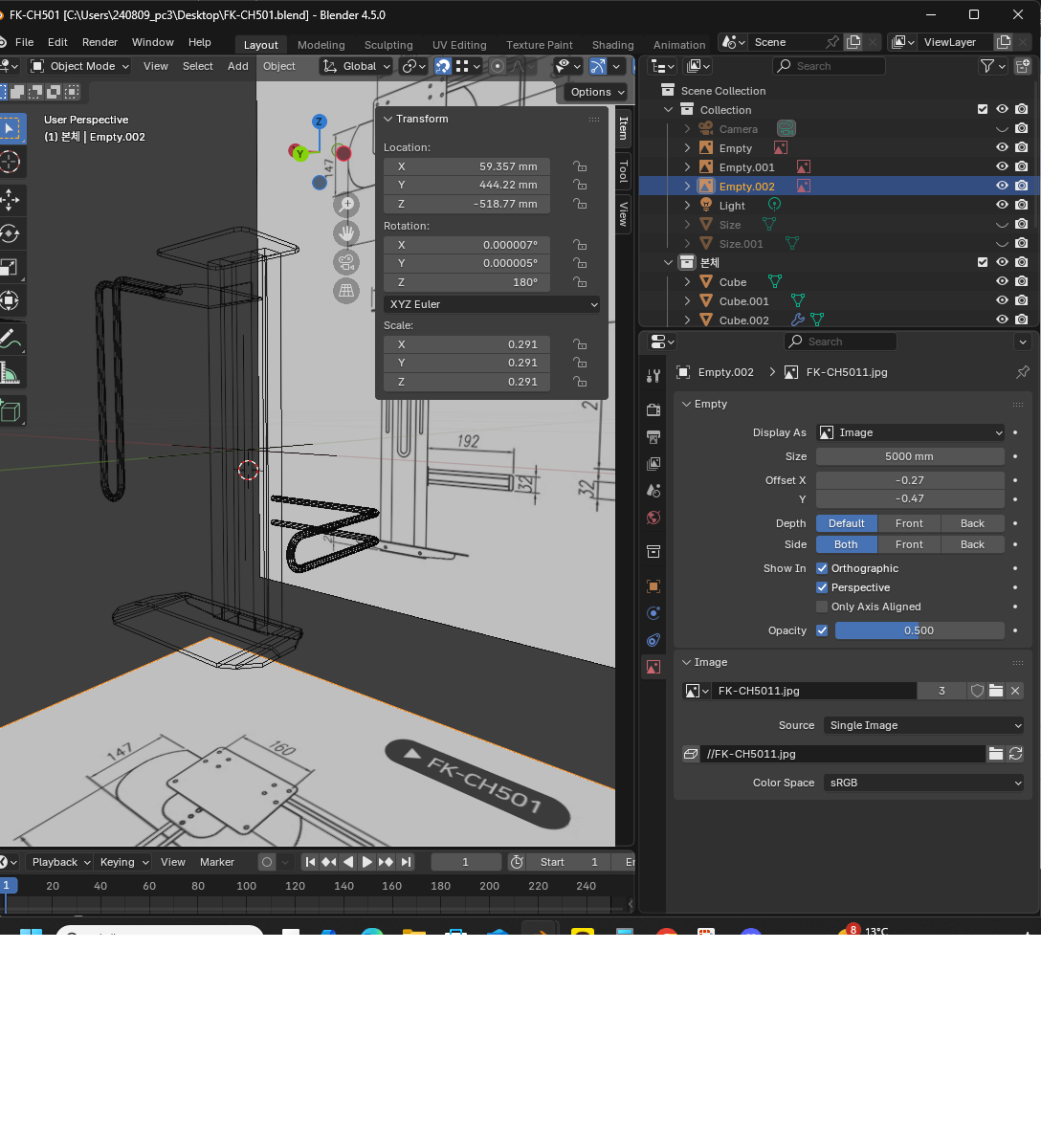Pin the properties editor context
Screen dimensions: 1041x1148
click(1023, 372)
